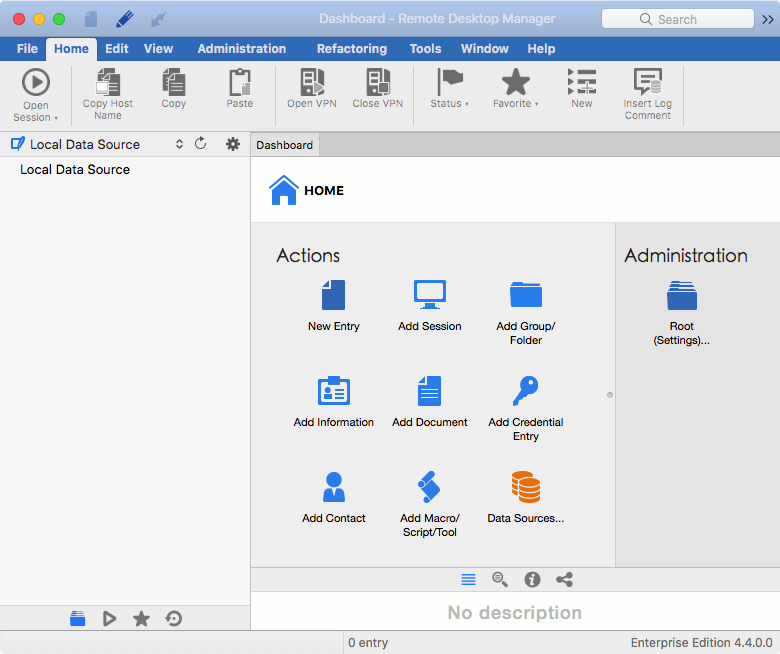Open the Edit ribbon tab
The image size is (780, 654).
tap(116, 49)
